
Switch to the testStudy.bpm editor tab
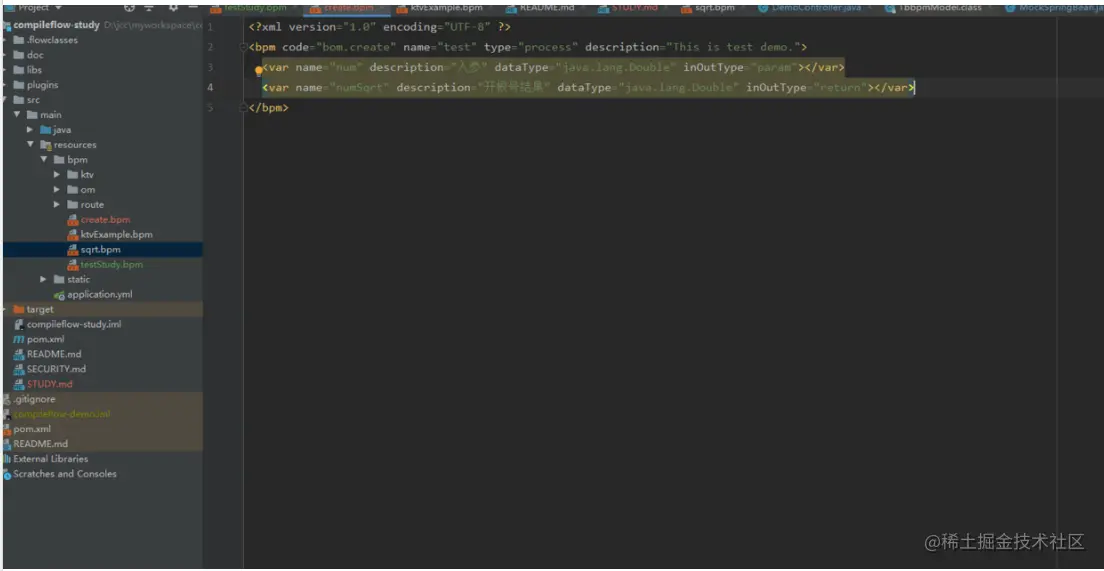coord(255,8)
